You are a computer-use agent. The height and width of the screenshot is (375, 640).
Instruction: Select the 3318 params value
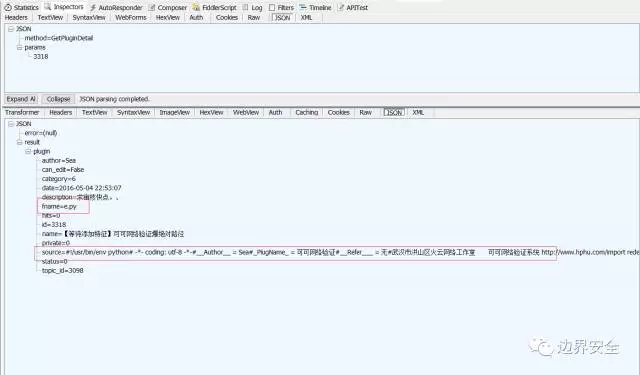point(41,56)
